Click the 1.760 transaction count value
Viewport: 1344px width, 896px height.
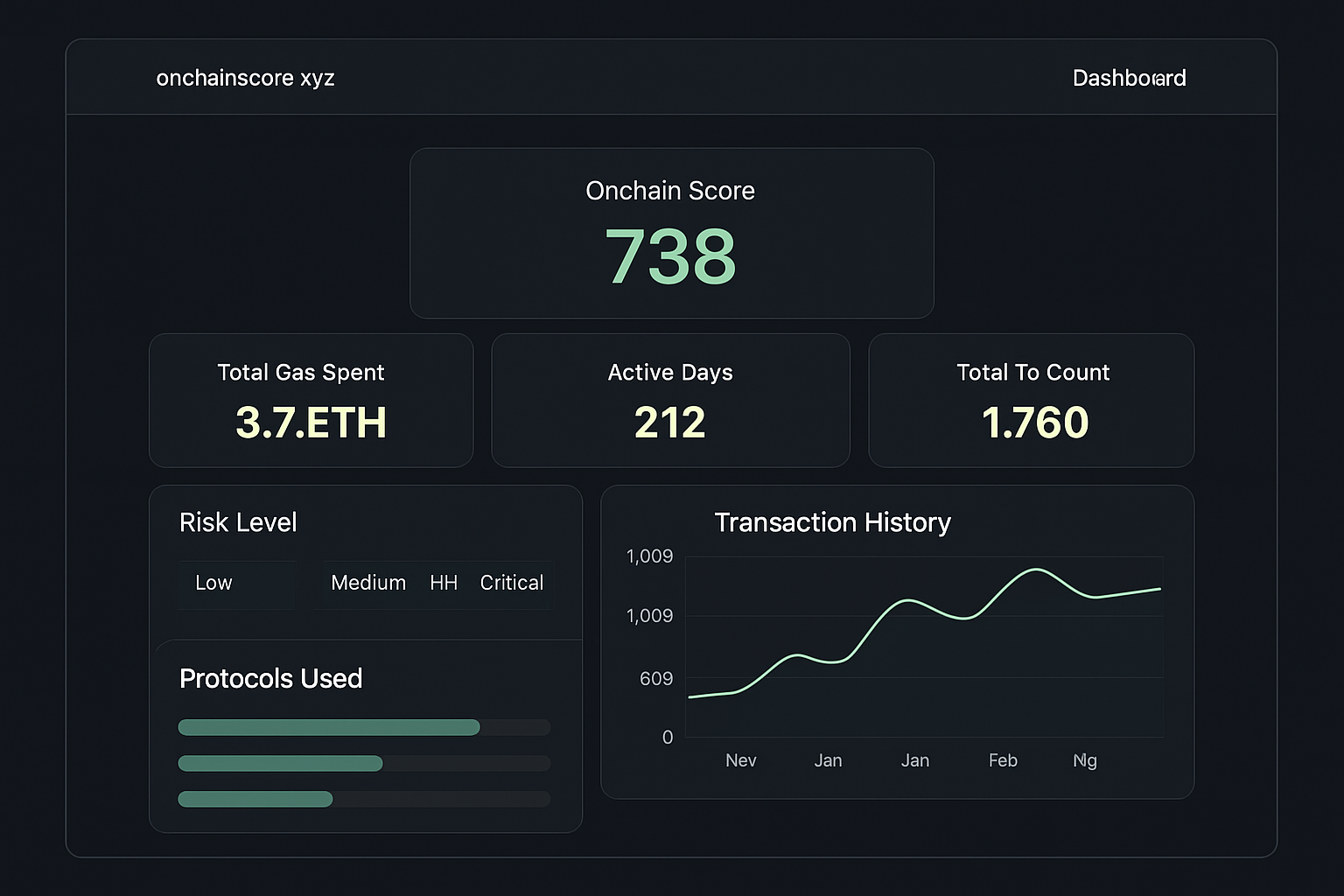pyautogui.click(x=1033, y=423)
